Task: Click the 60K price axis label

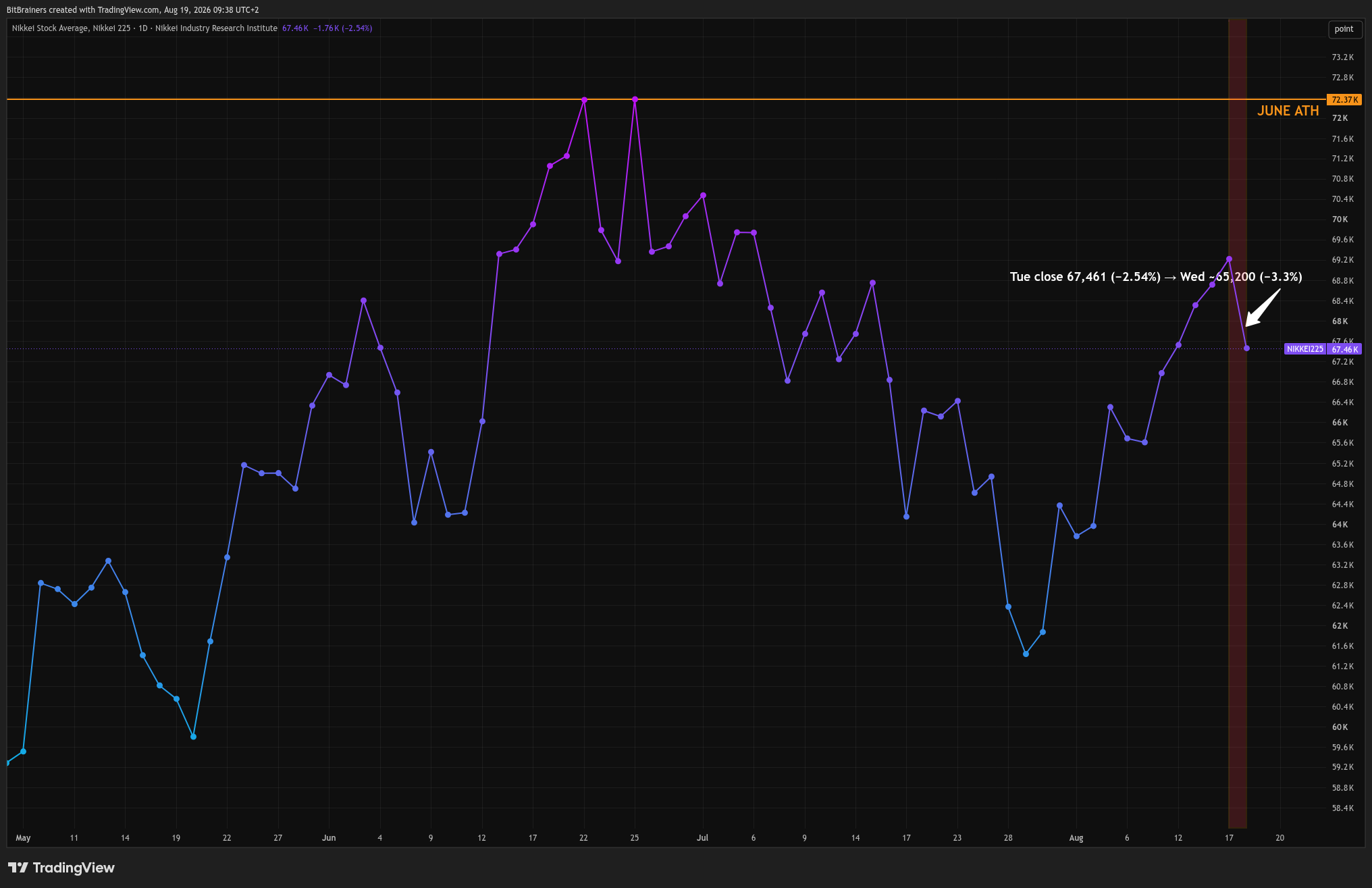Action: [1340, 727]
